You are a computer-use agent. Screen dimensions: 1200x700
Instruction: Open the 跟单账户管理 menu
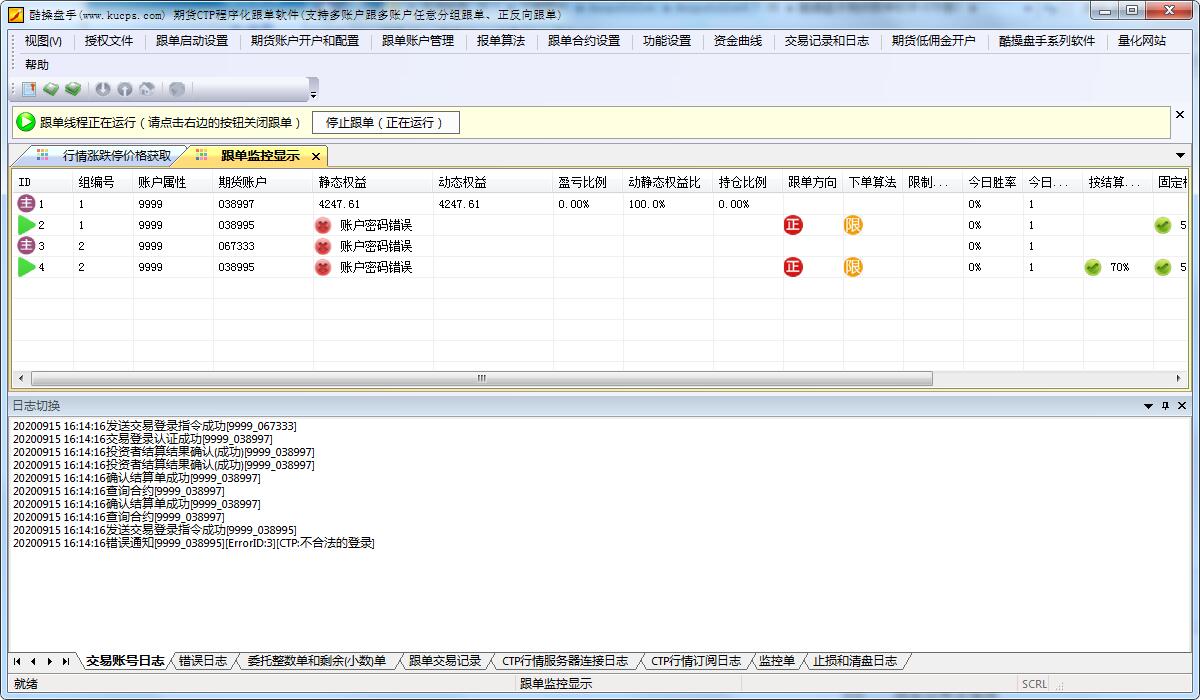coord(417,41)
